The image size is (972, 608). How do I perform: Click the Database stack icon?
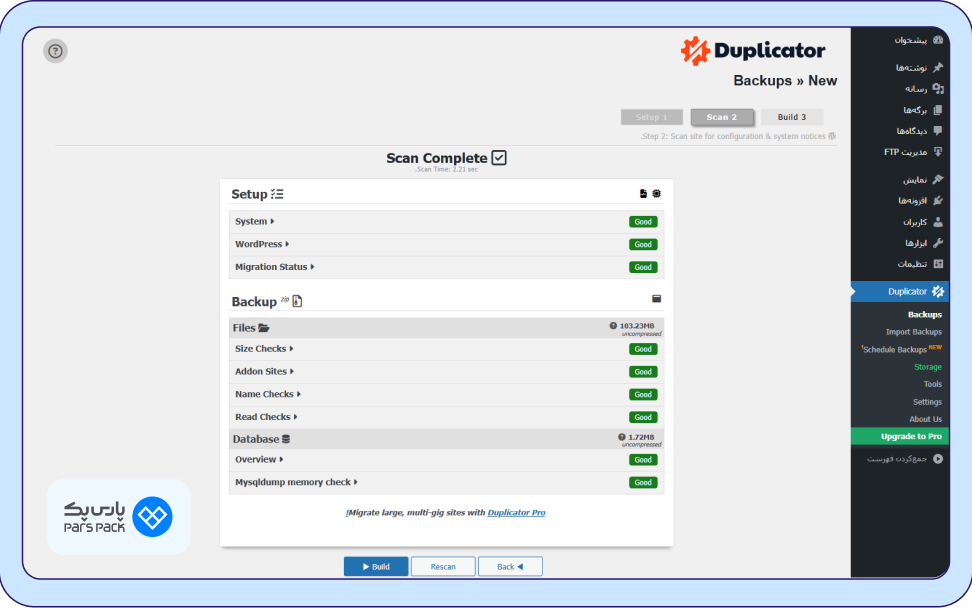point(286,439)
